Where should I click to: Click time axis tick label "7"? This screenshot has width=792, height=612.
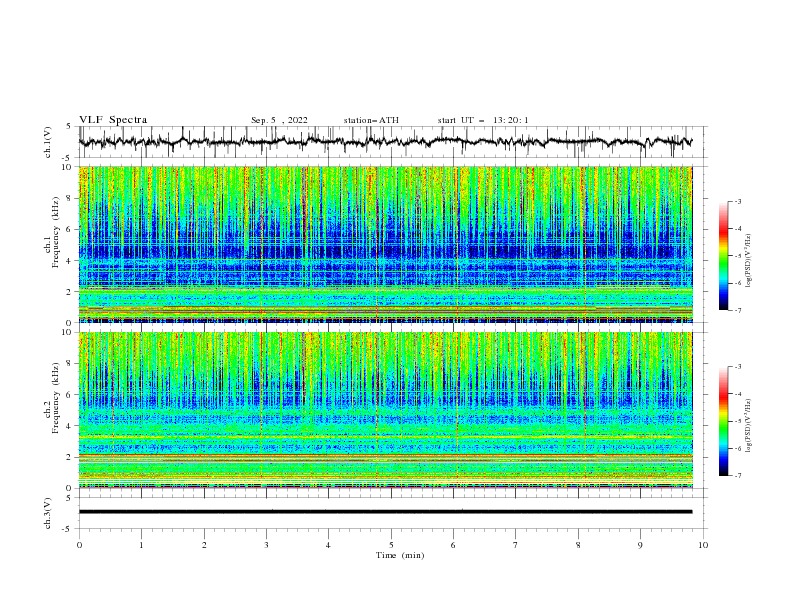pos(516,545)
